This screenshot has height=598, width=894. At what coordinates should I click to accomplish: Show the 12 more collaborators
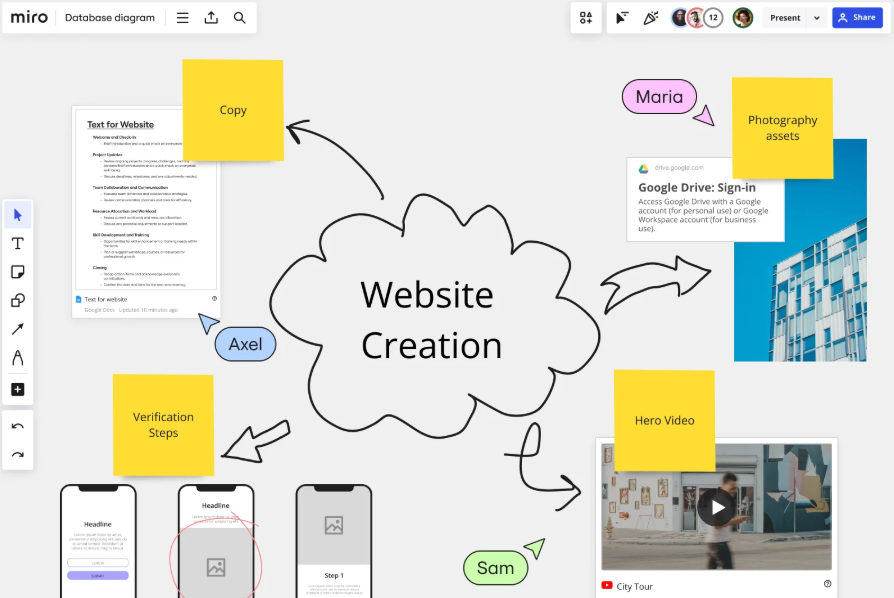713,18
